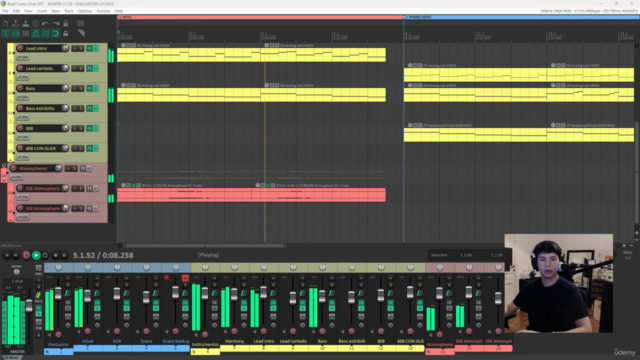
Task: Click the Kick mixer strip name
Action: [x=117, y=341]
